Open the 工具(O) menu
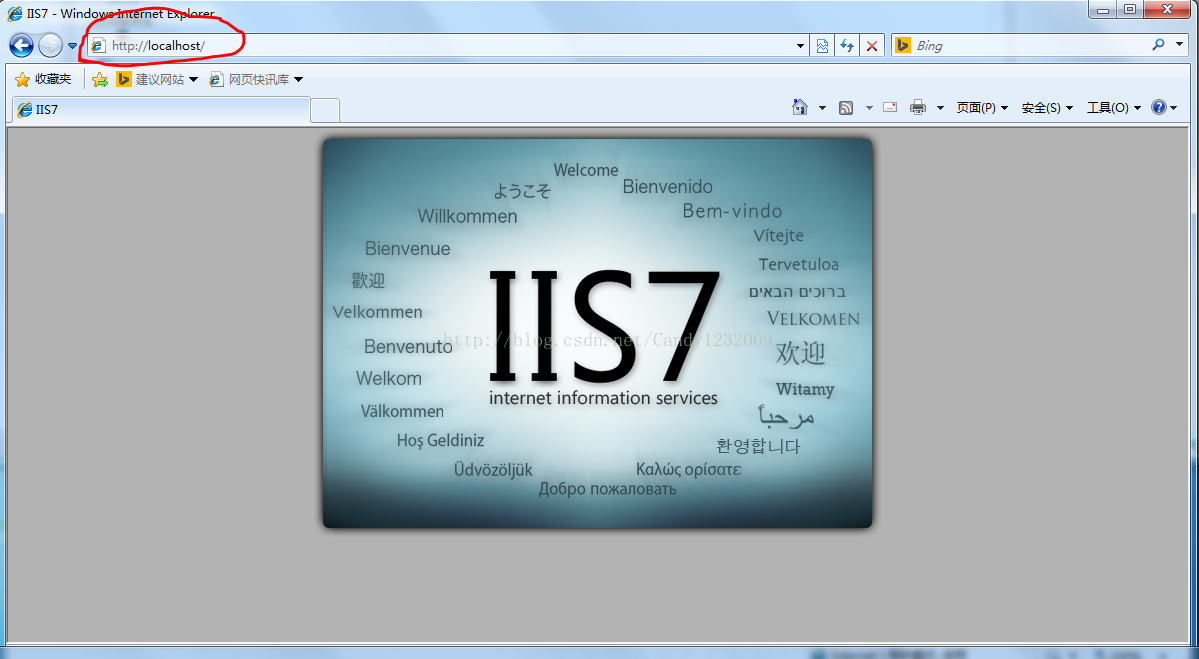This screenshot has width=1199, height=659. tap(1114, 108)
